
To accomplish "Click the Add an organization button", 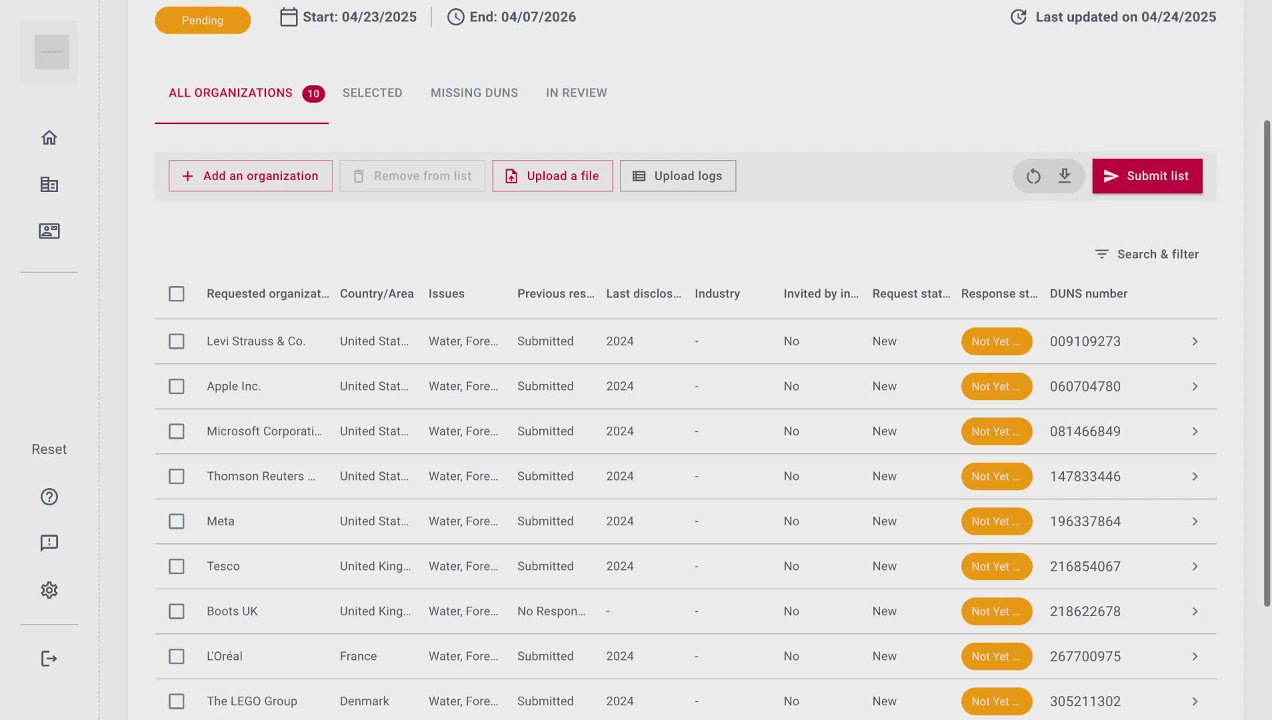I will (x=250, y=176).
